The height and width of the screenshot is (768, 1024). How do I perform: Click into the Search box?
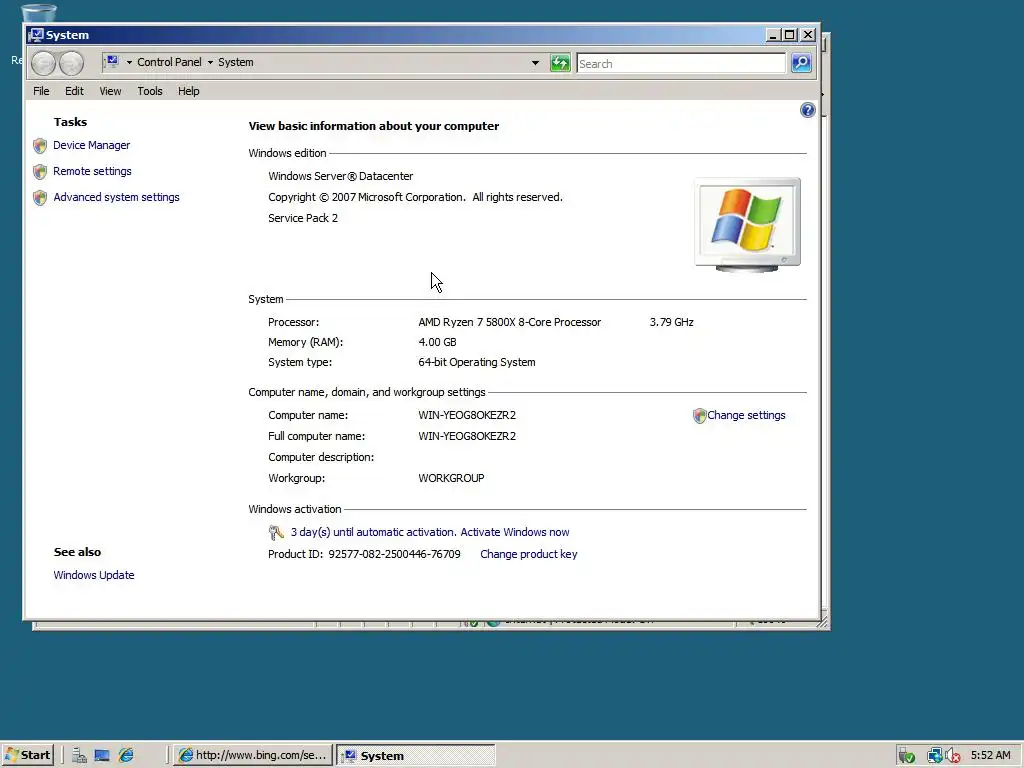(681, 63)
